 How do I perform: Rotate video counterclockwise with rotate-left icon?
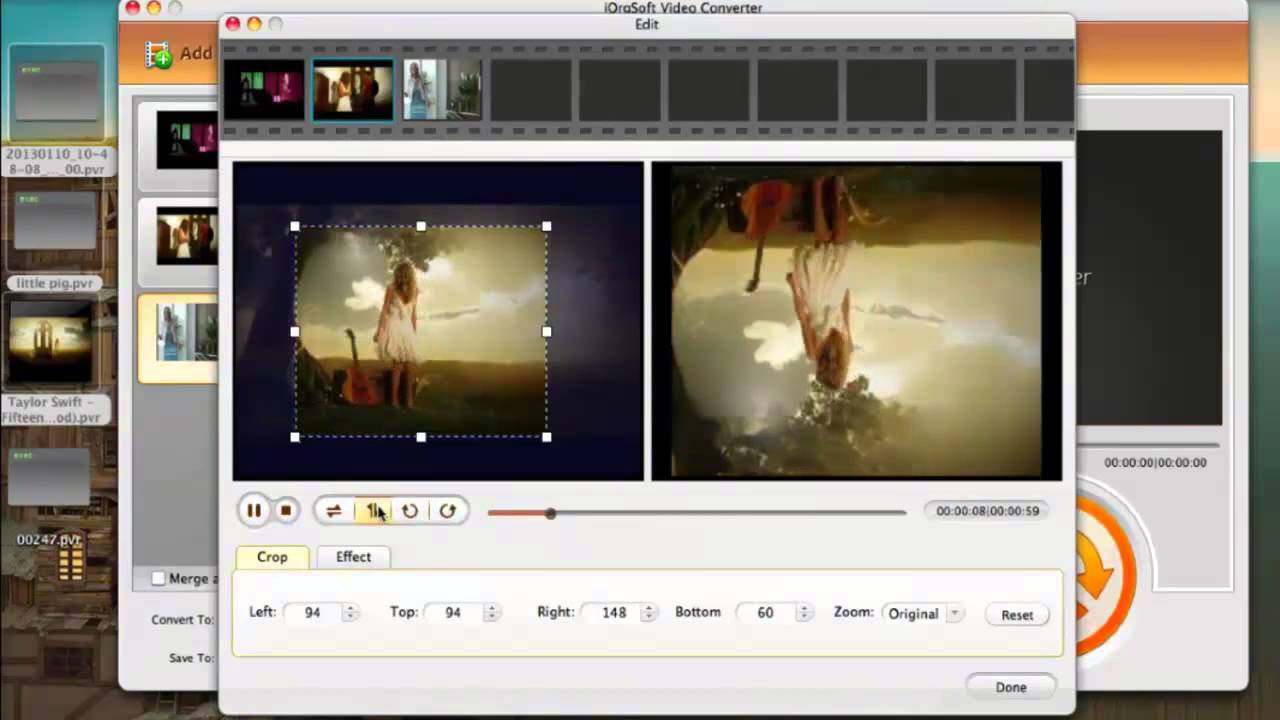click(x=410, y=511)
